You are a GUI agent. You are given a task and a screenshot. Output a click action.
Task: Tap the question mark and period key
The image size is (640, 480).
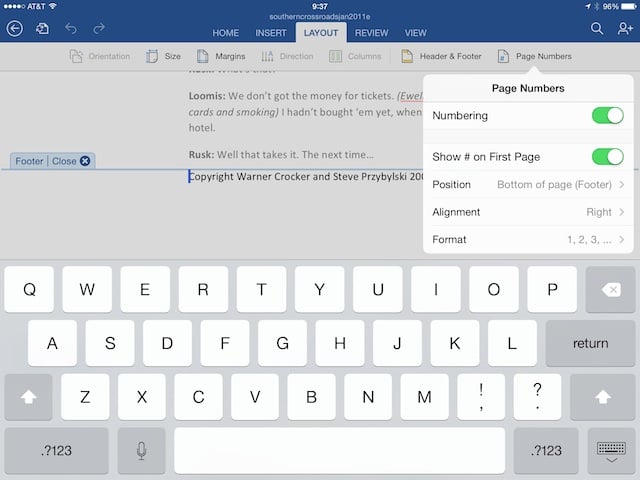pos(538,397)
